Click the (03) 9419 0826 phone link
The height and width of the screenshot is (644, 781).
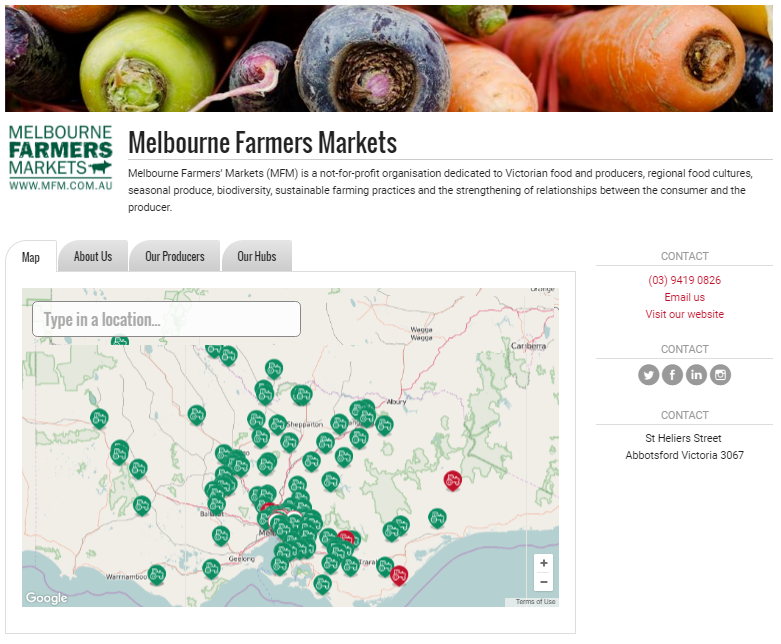click(x=684, y=280)
